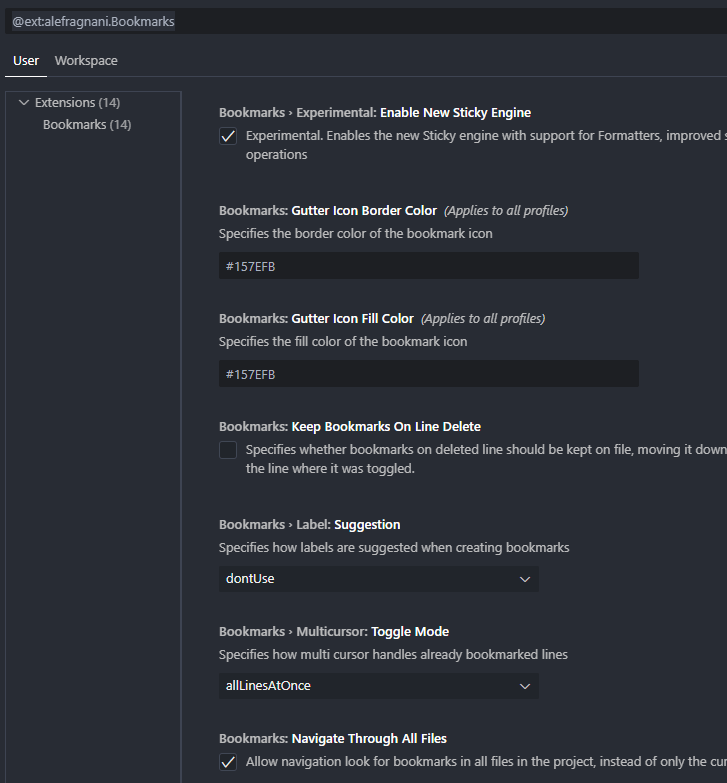727x783 pixels.
Task: Switch to the User settings tab
Action: pos(26,60)
